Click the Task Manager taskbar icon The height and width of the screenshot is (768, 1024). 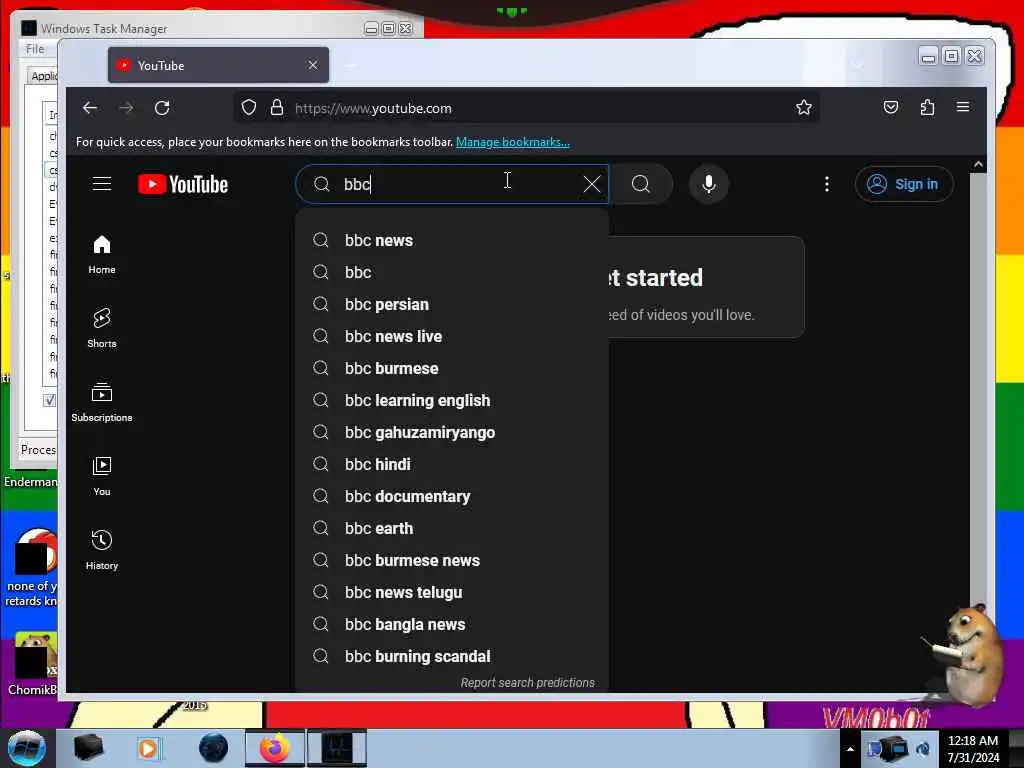pos(337,748)
